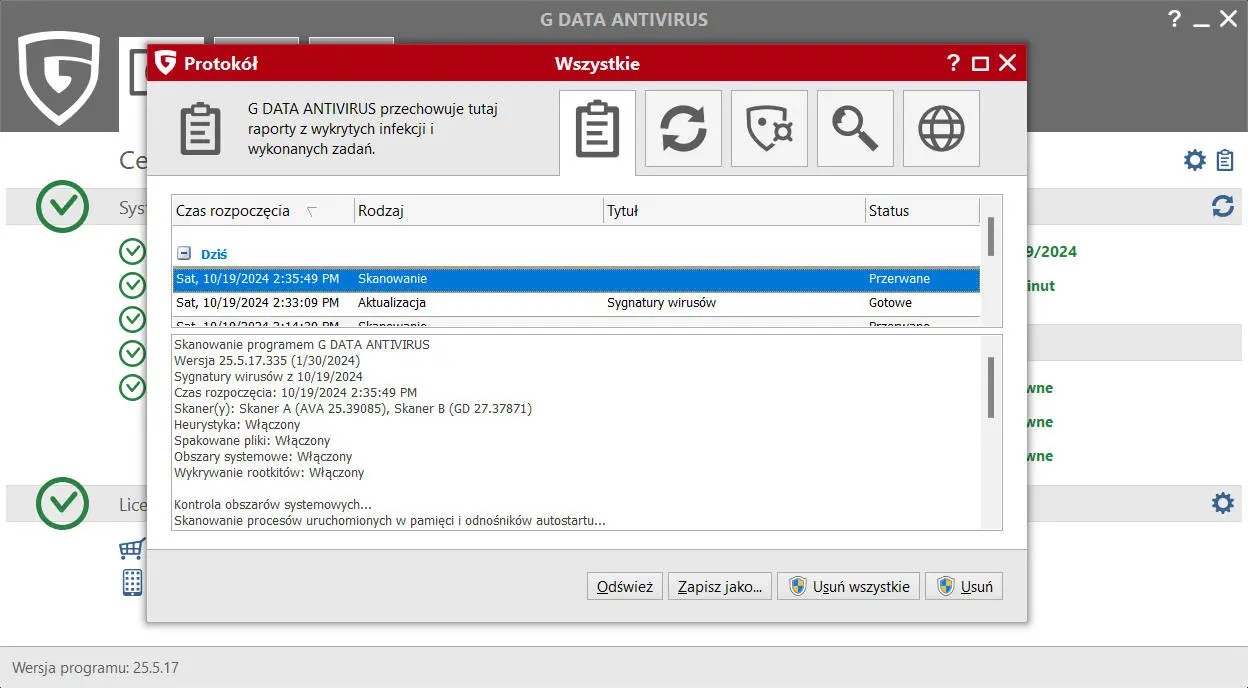Image resolution: width=1248 pixels, height=688 pixels.
Task: Collapse the Dziś group
Action: click(x=184, y=254)
